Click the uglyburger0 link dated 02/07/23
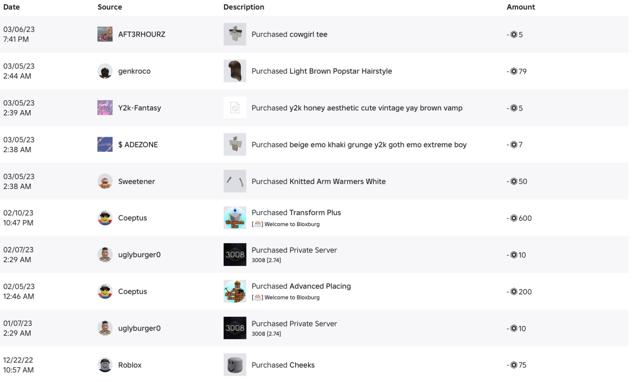Image resolution: width=640 pixels, height=382 pixels. [x=139, y=255]
